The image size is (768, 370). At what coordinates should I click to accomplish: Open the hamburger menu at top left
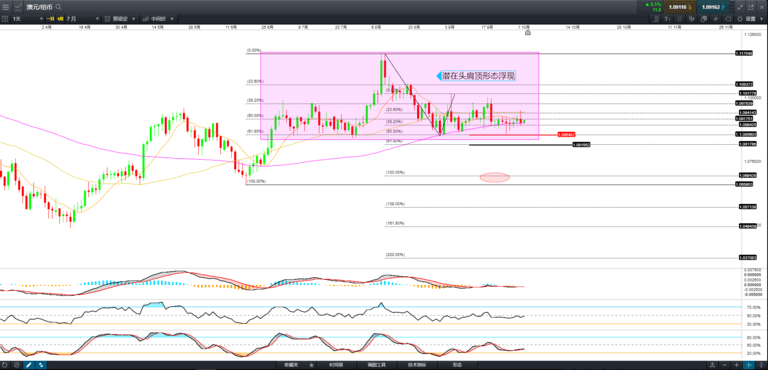click(x=5, y=7)
